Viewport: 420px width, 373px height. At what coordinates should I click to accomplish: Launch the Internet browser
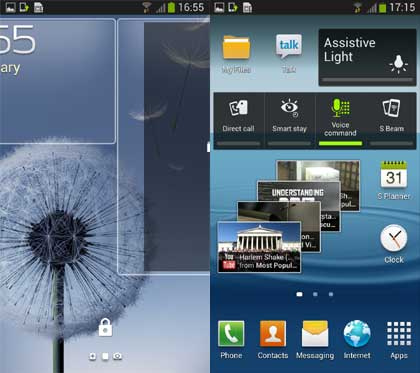pos(357,340)
